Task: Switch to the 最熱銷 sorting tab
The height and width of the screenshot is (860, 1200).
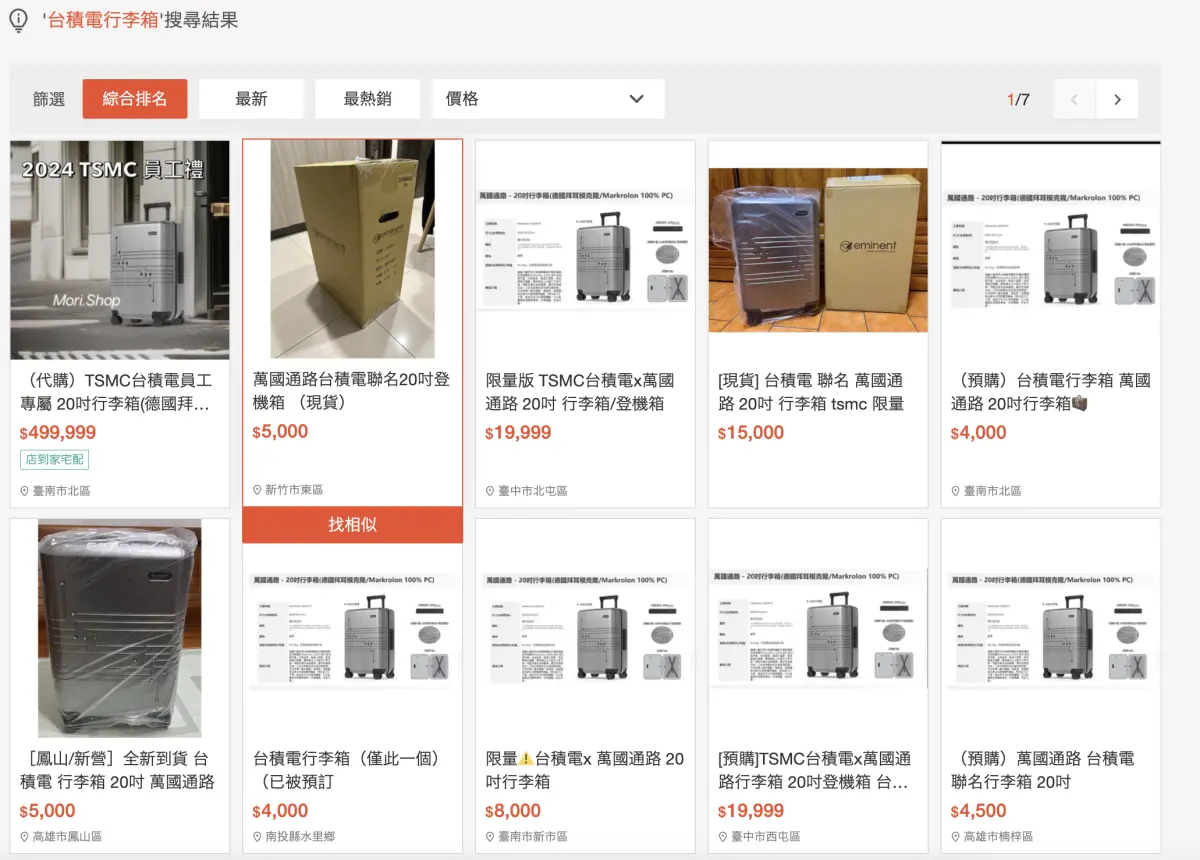Action: pyautogui.click(x=367, y=98)
